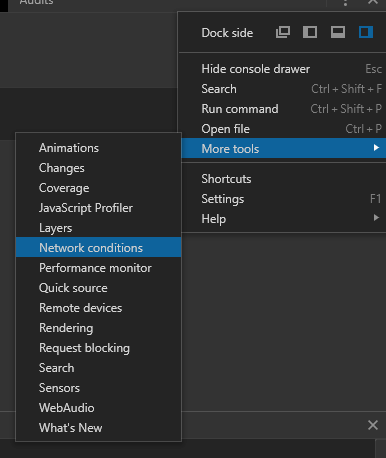Dock DevTools to left side icon
Viewport: 386px width, 458px height.
click(310, 32)
